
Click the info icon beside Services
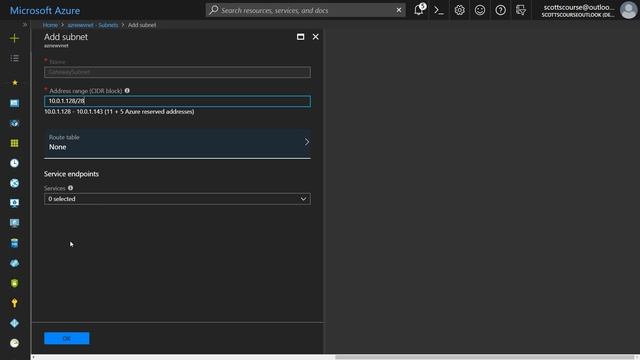click(x=71, y=188)
